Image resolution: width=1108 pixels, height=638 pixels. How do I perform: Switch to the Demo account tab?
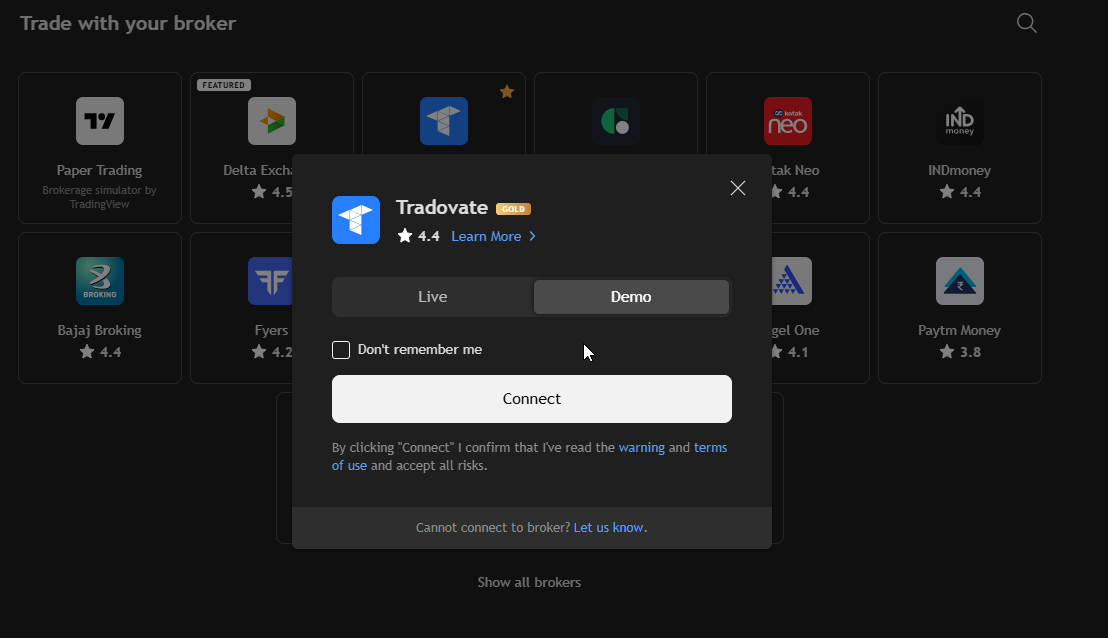click(x=631, y=297)
